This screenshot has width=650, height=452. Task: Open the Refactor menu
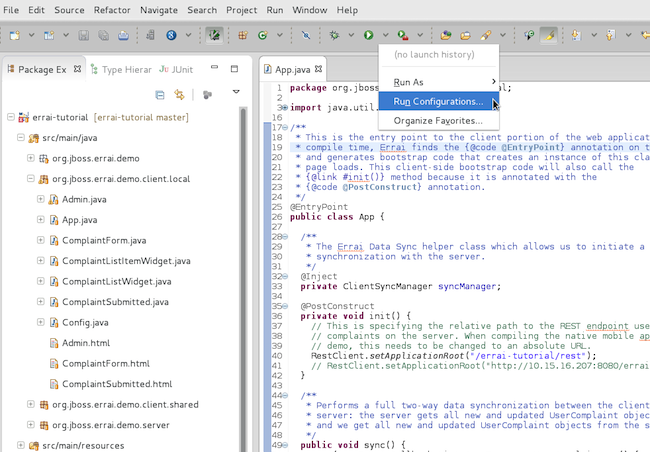(x=111, y=10)
